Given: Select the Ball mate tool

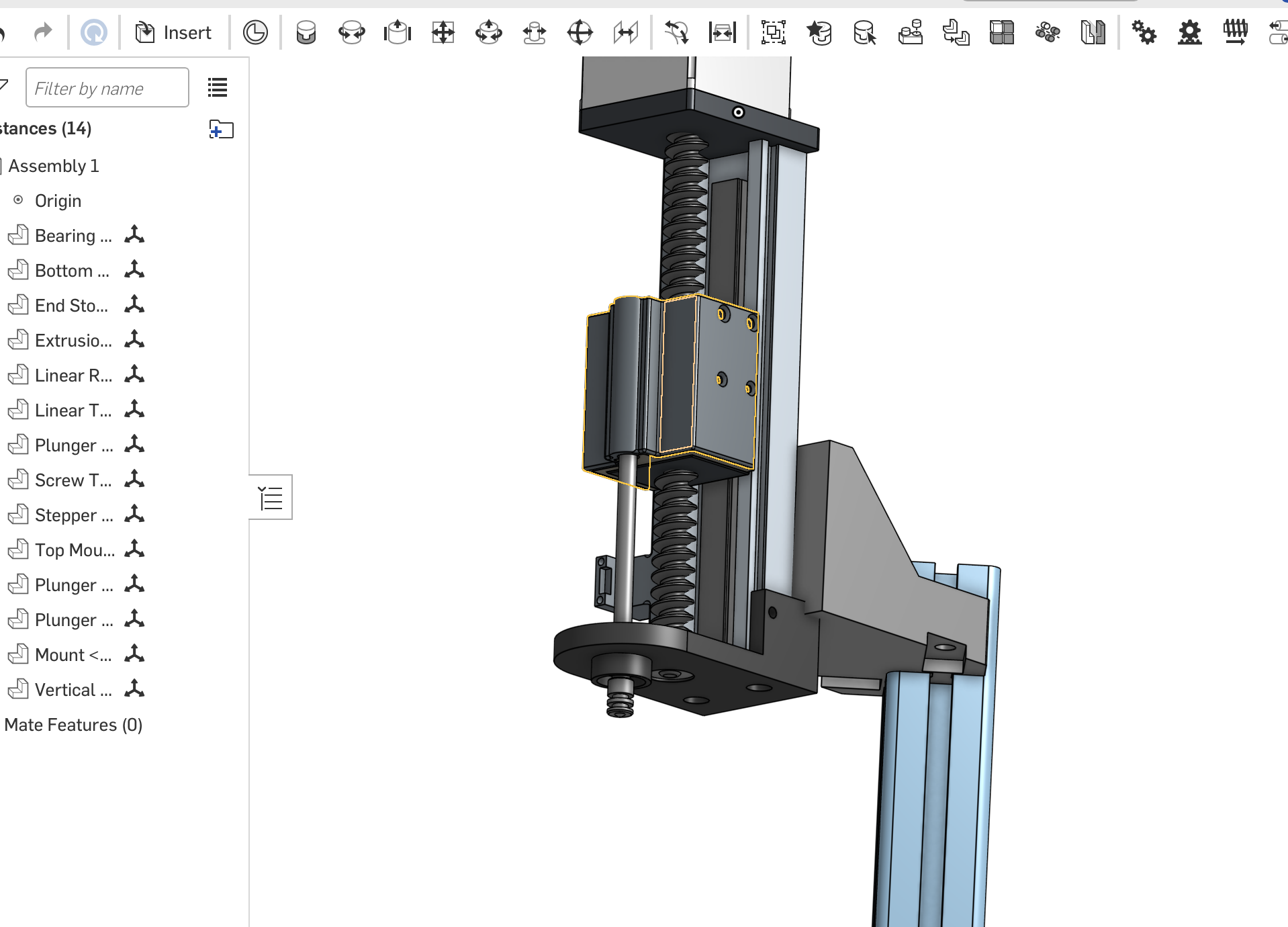Looking at the screenshot, I should coord(580,32).
